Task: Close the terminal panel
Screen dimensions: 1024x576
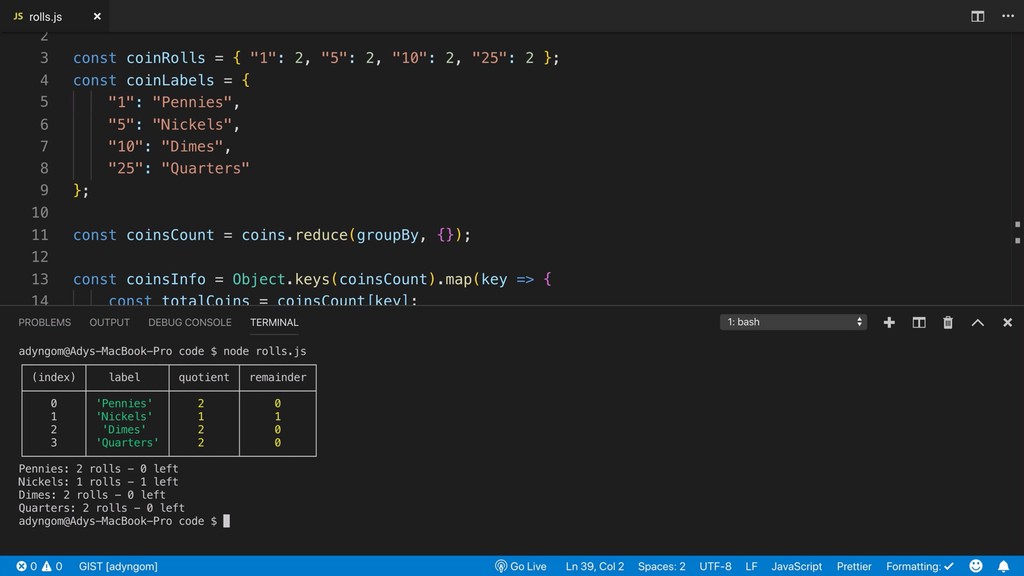Action: (x=1007, y=323)
